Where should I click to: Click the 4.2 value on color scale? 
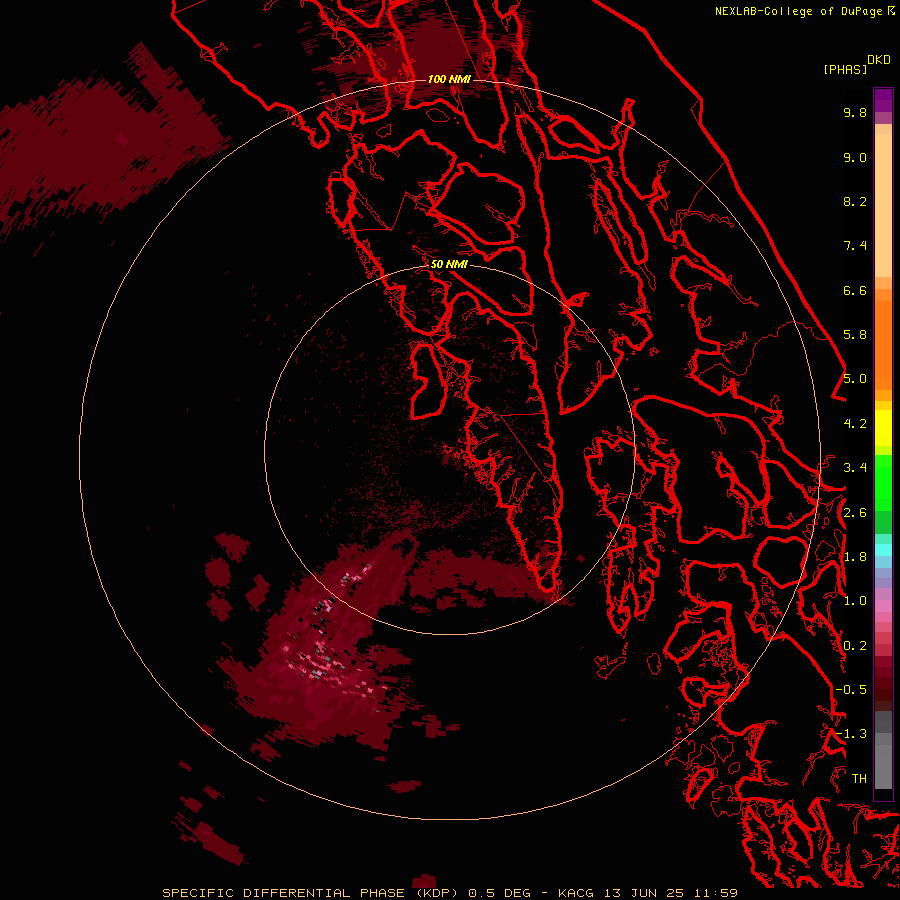pyautogui.click(x=855, y=424)
